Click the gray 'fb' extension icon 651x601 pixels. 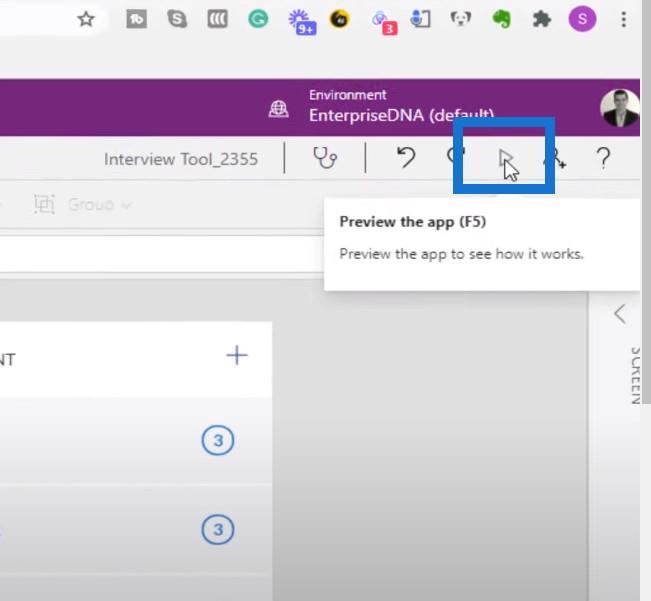[x=137, y=19]
